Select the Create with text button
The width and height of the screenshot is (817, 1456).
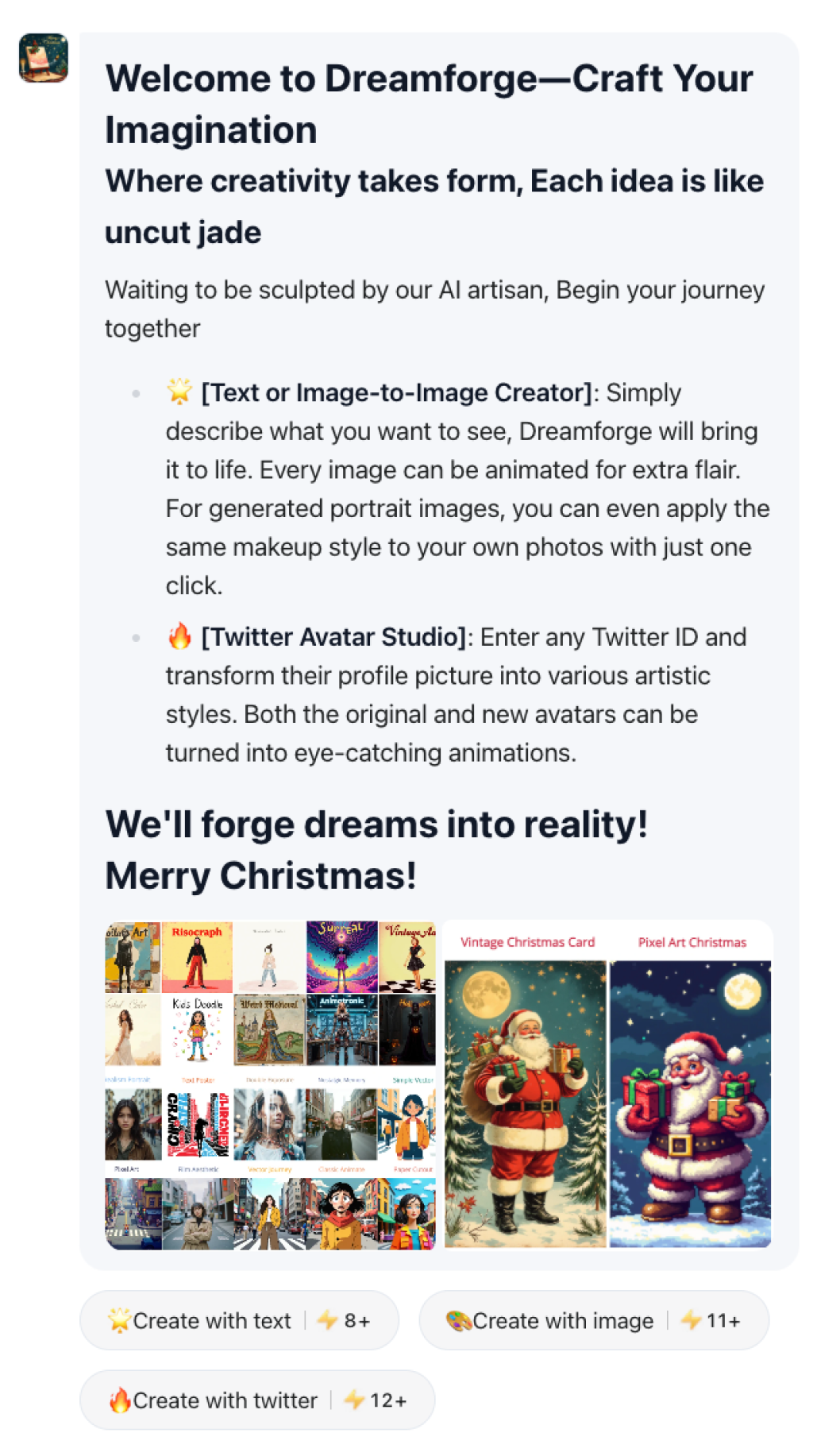[239, 1320]
